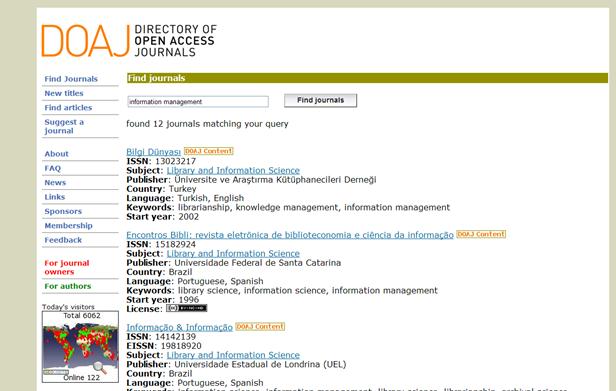This screenshot has width=616, height=391.
Task: Open the Feedback page
Action: [x=63, y=240]
